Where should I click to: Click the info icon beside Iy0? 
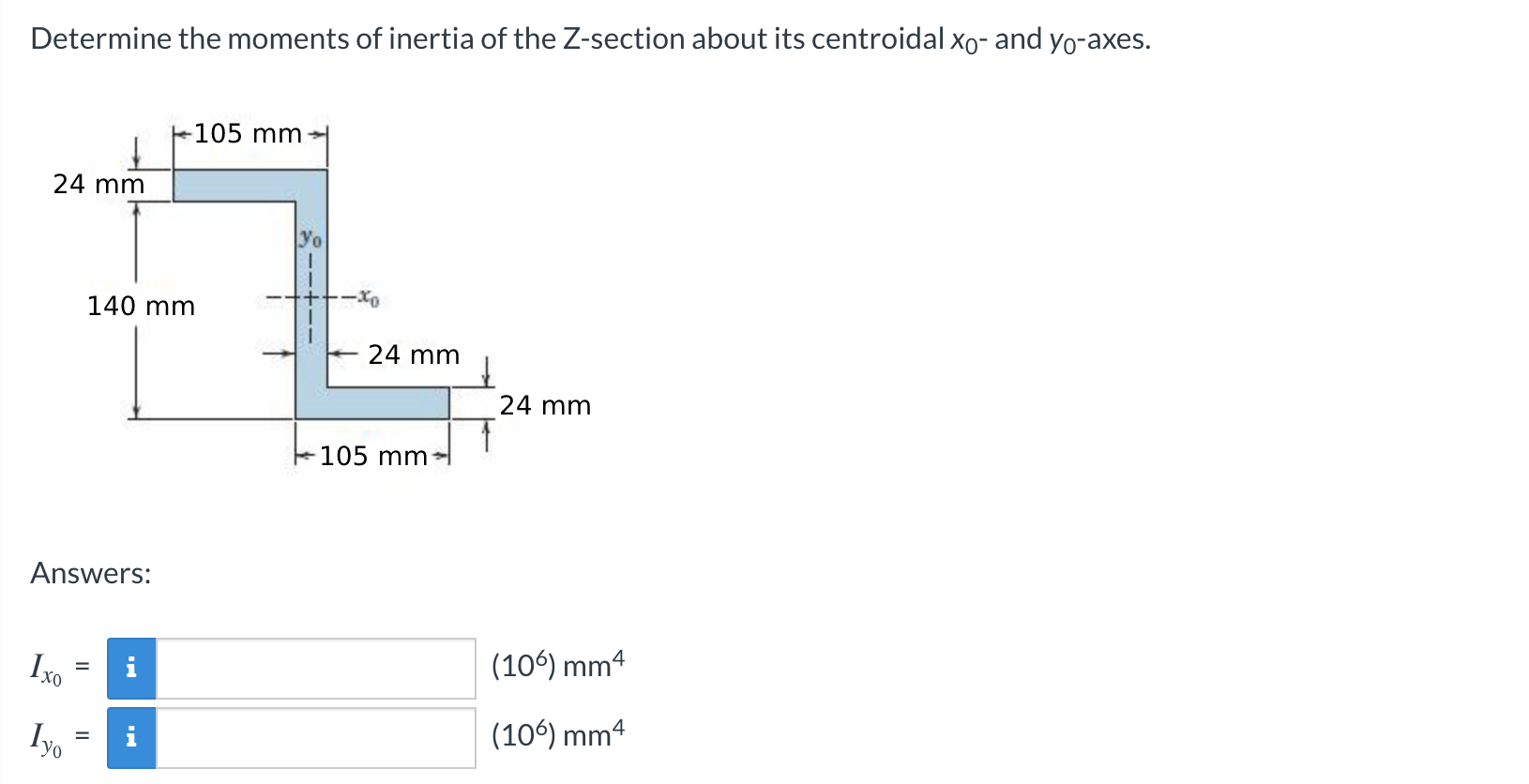coord(131,738)
